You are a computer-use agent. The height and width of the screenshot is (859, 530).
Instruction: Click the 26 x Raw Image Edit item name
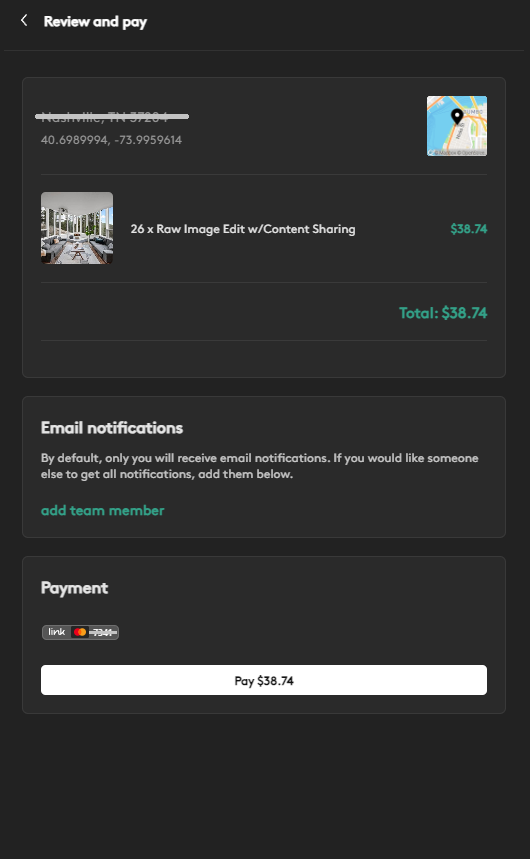point(243,229)
